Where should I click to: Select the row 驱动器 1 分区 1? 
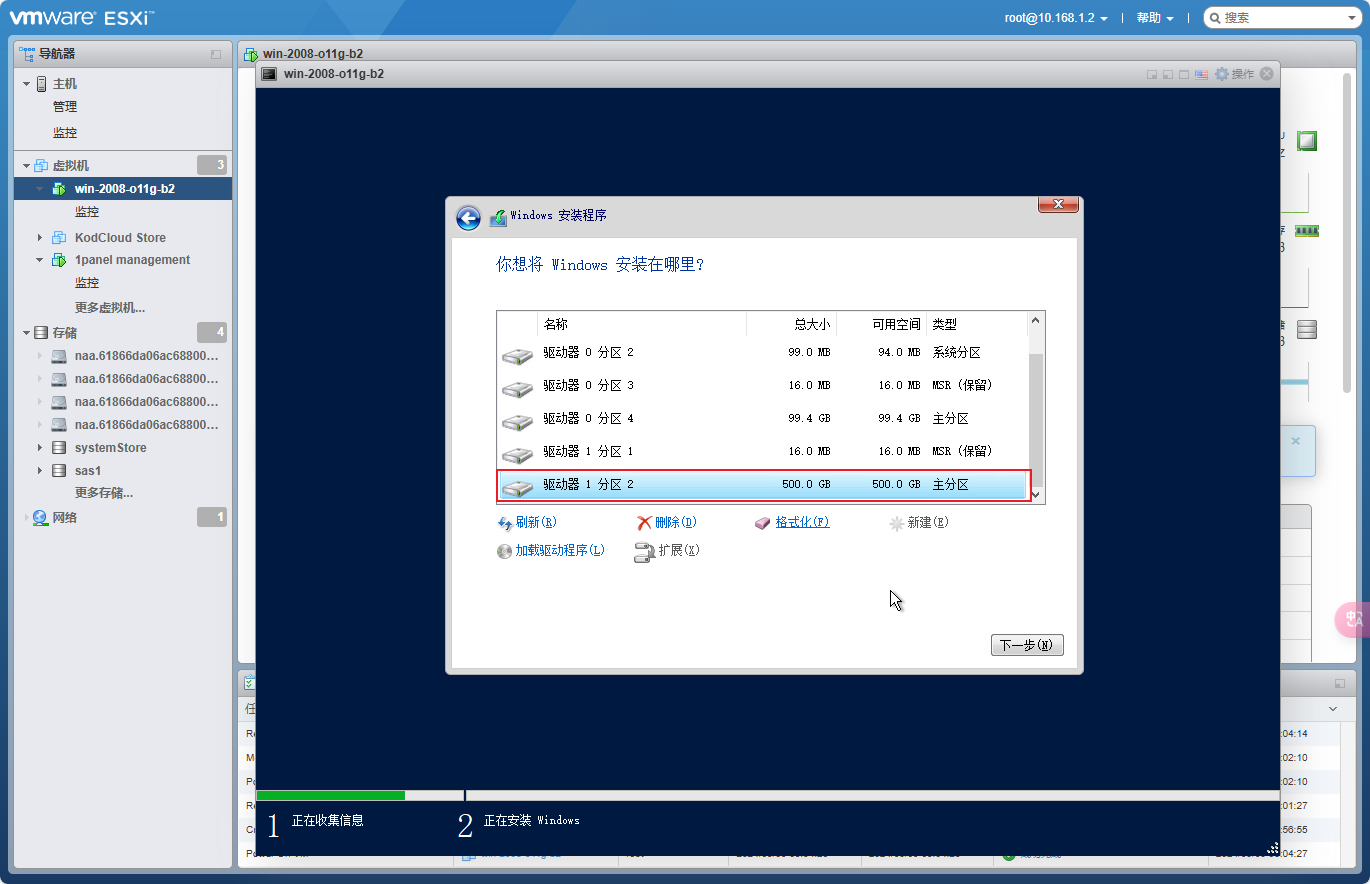tap(762, 452)
